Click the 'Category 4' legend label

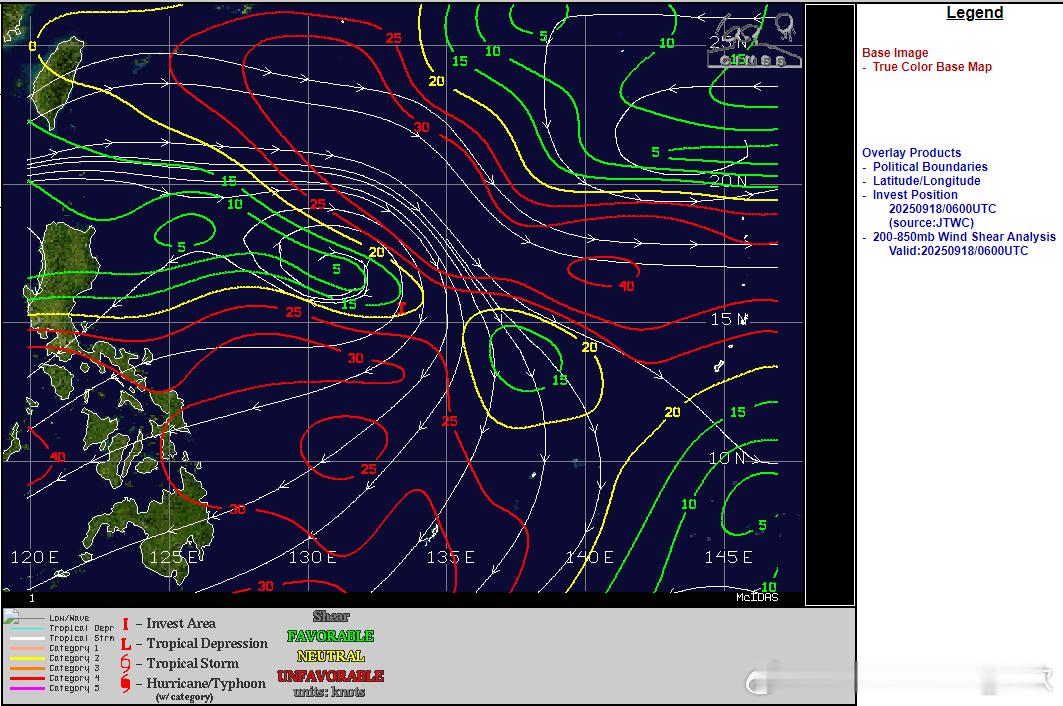pos(74,678)
